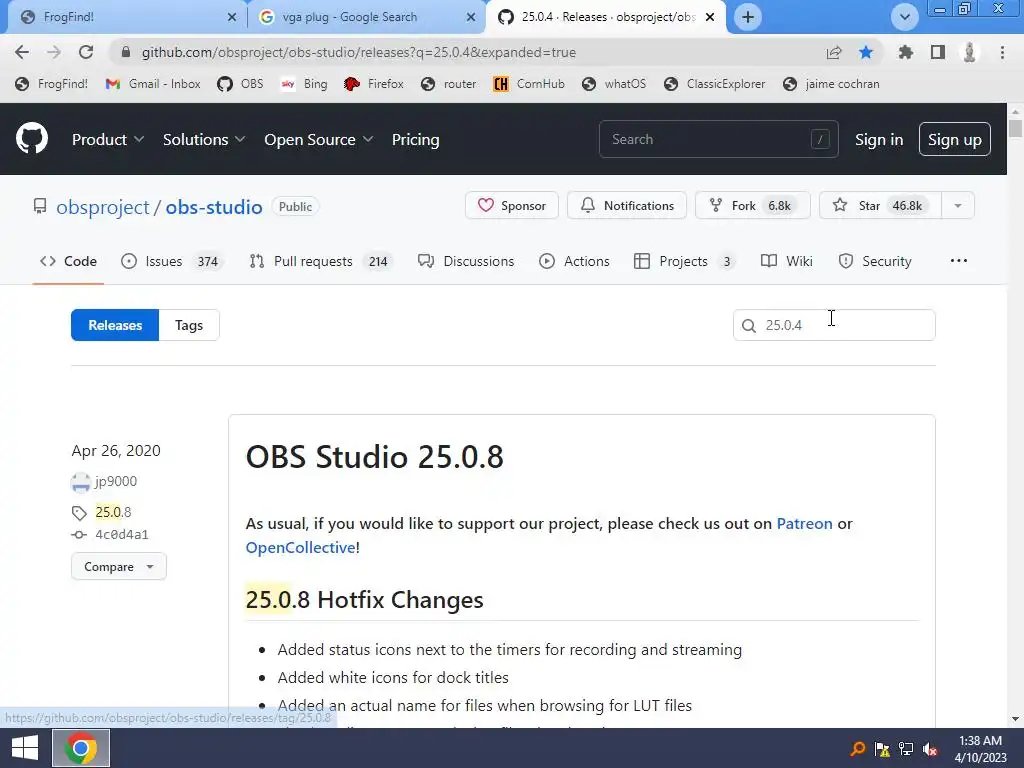1024x768 pixels.
Task: Expand the Compare dropdown
Action: tap(119, 566)
